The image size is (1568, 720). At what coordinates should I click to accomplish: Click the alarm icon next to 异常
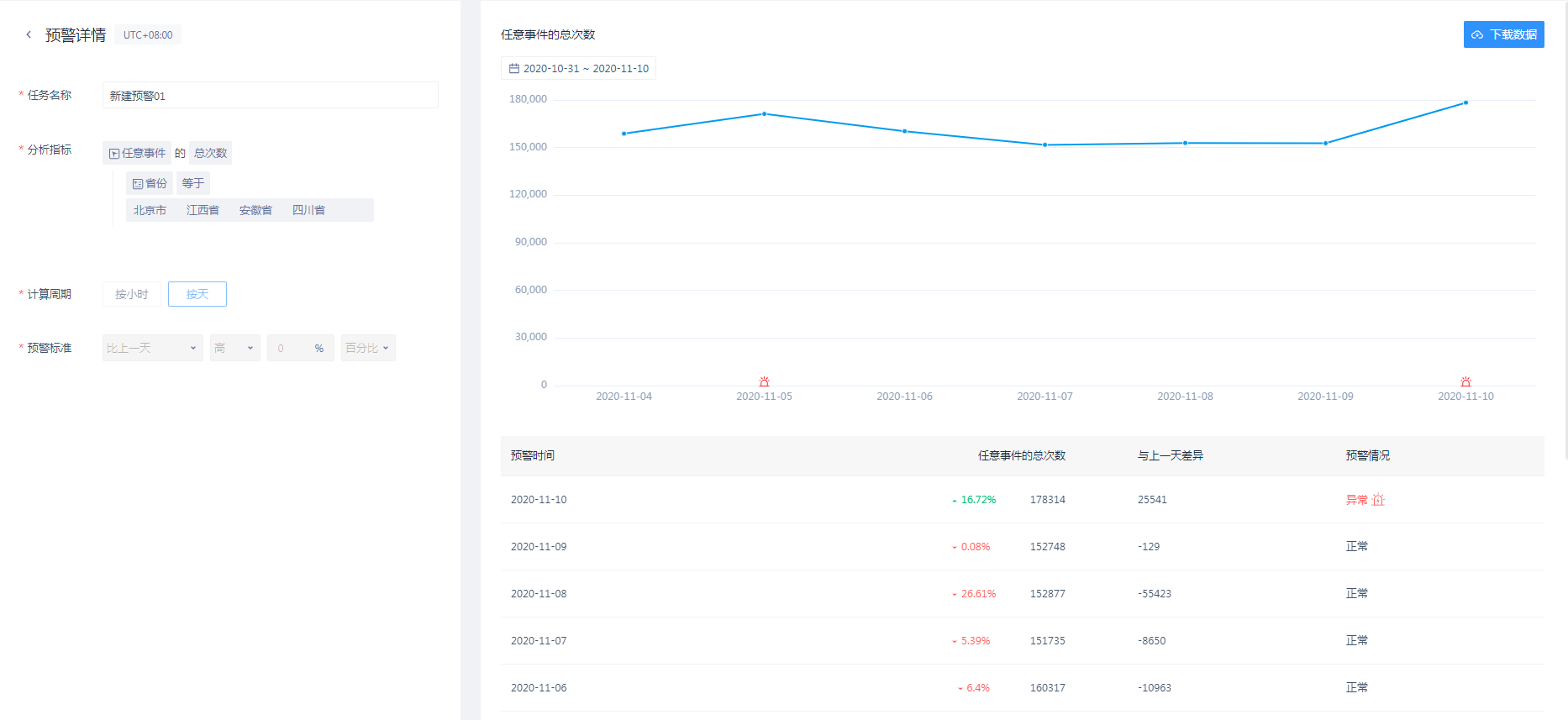pos(1378,500)
